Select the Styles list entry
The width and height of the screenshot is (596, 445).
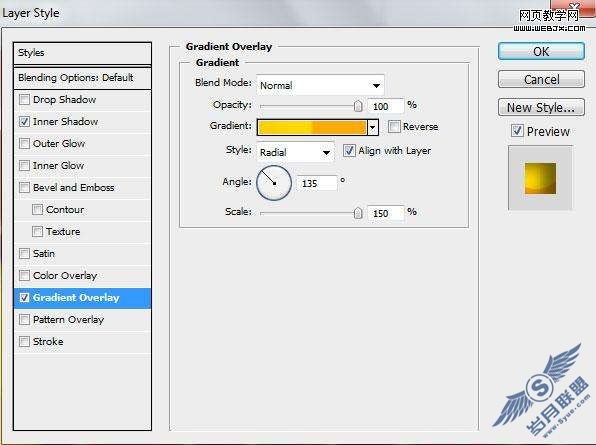tap(82, 53)
